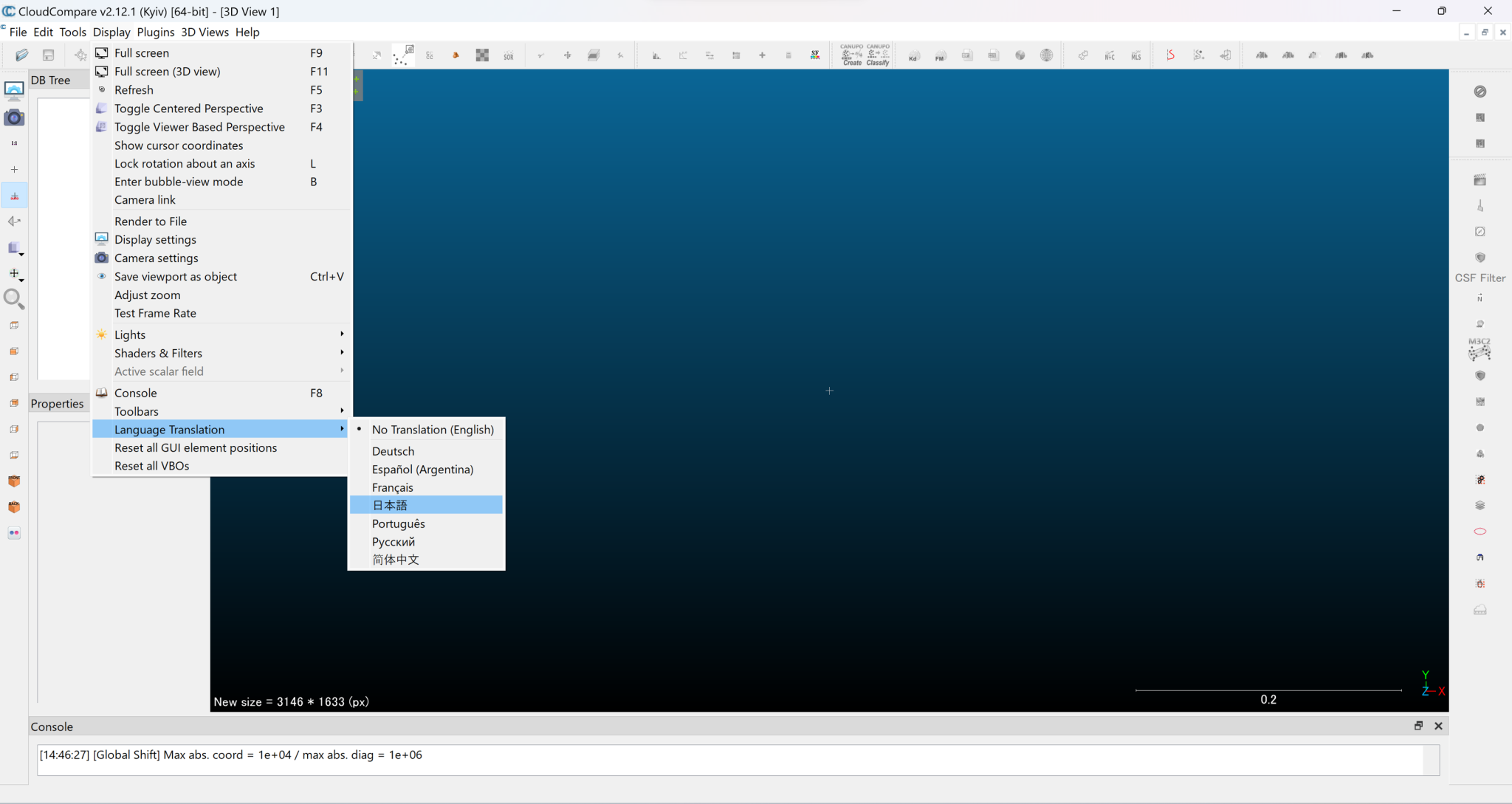Click the open file icon in toolbar
The height and width of the screenshot is (804, 1512).
point(21,55)
